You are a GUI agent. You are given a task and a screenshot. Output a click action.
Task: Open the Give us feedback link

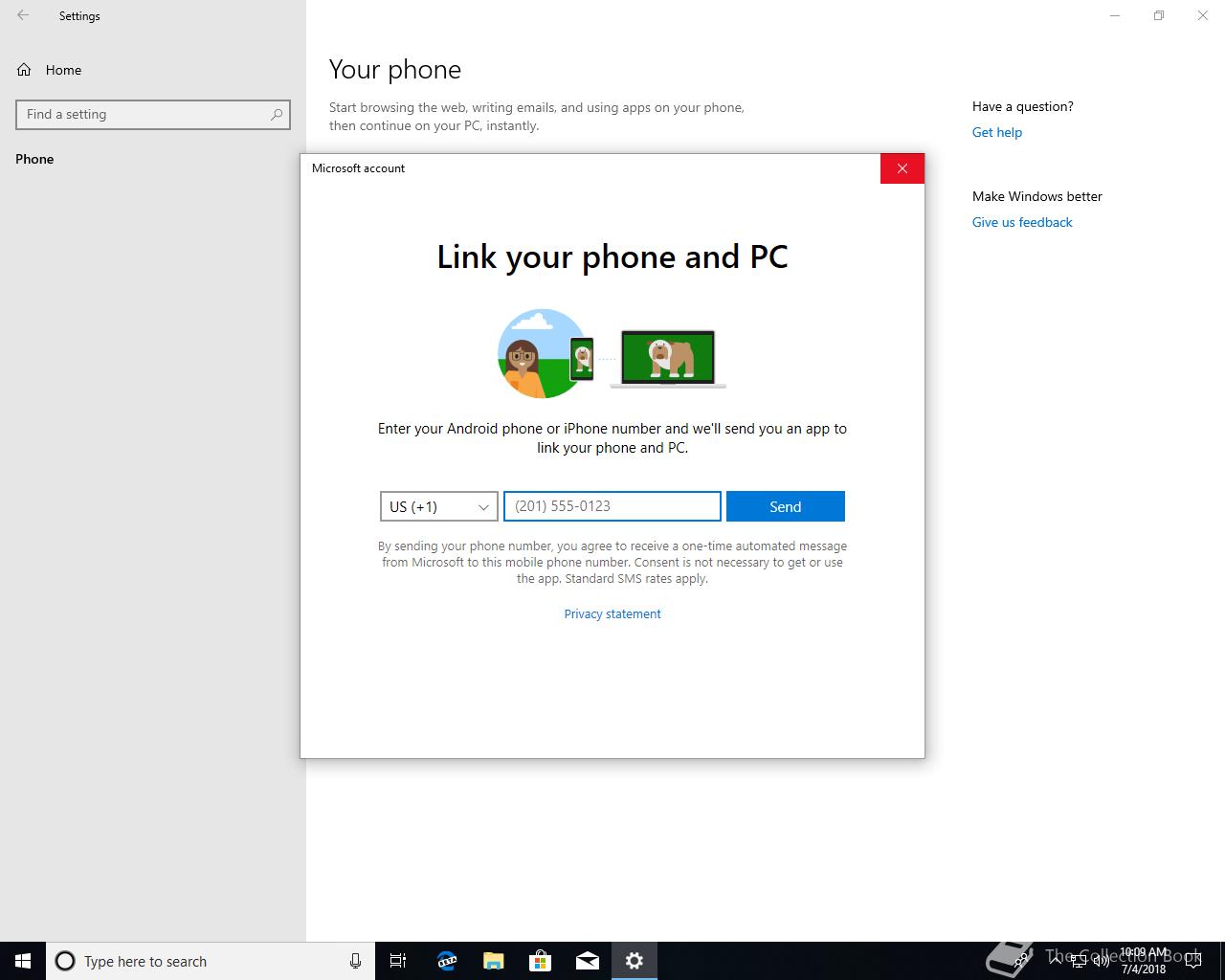(x=1022, y=222)
